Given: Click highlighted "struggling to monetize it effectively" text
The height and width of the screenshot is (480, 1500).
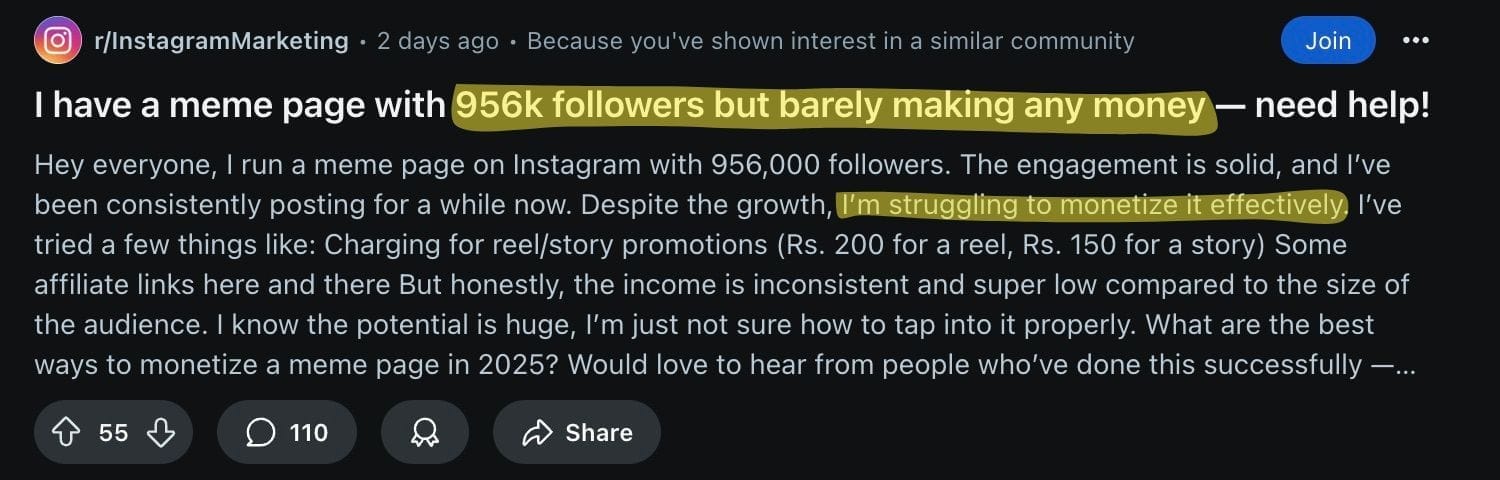Looking at the screenshot, I should click(x=1092, y=205).
